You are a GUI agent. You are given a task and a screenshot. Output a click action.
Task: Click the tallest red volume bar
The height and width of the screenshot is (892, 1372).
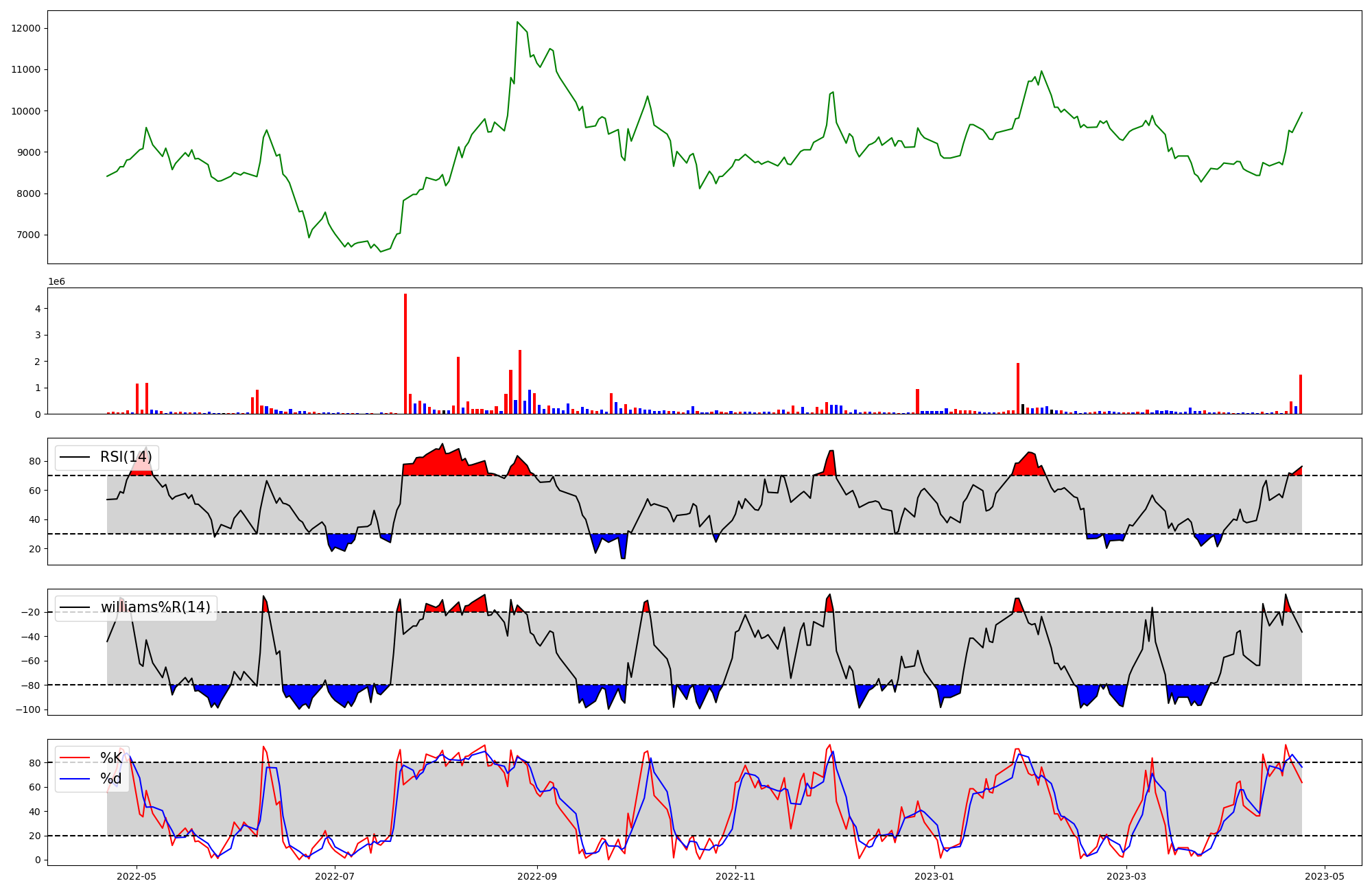point(405,353)
